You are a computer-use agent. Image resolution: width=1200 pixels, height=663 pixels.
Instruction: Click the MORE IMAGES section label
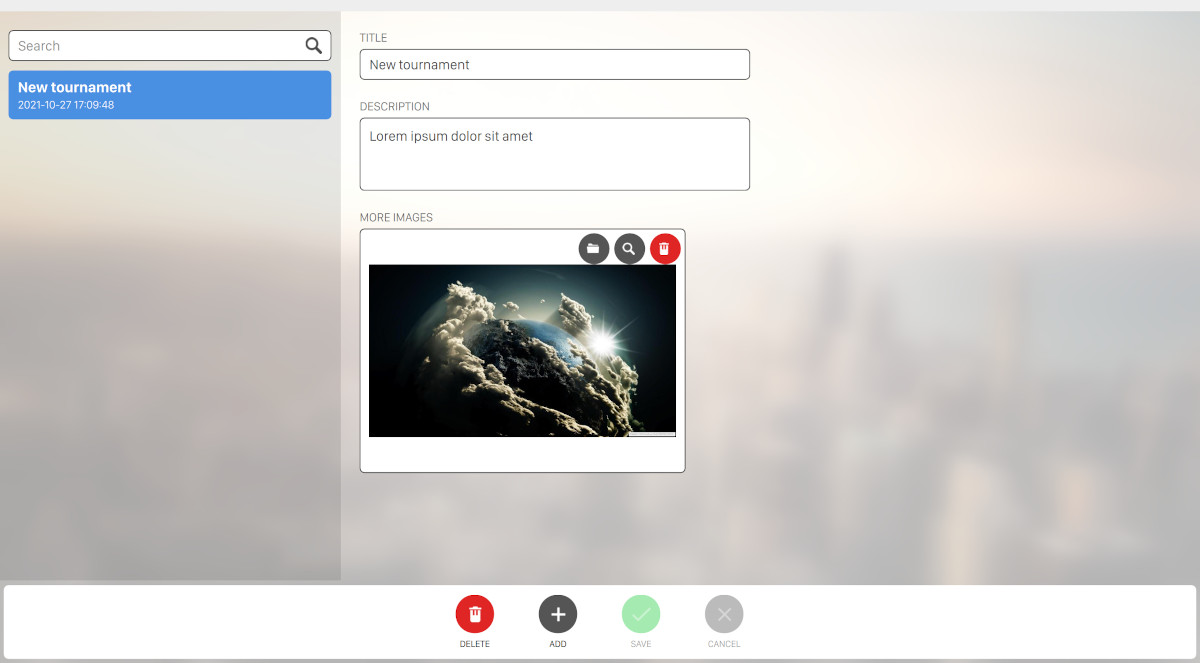pos(396,217)
